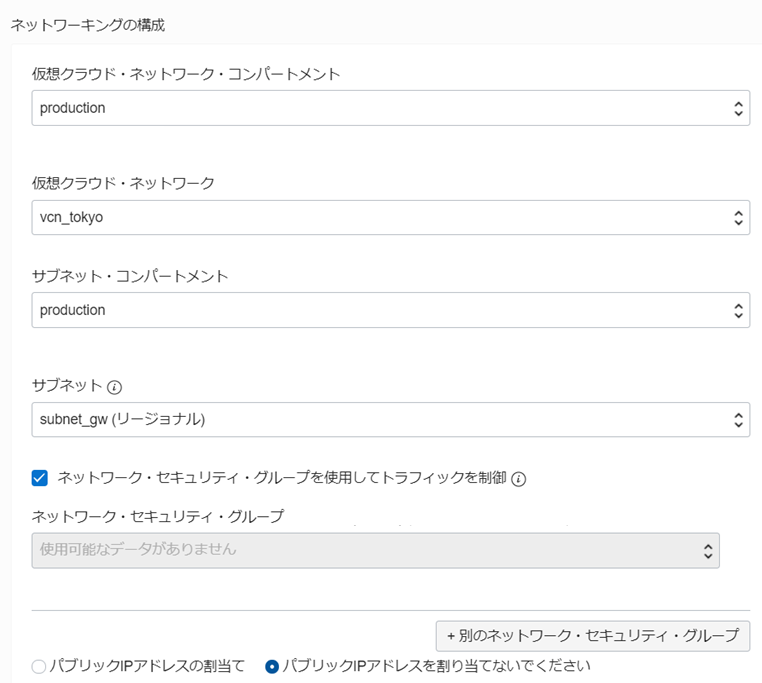The height and width of the screenshot is (683, 762).
Task: Click up-down arrows on vcn_tokyo selector
Action: coord(738,217)
